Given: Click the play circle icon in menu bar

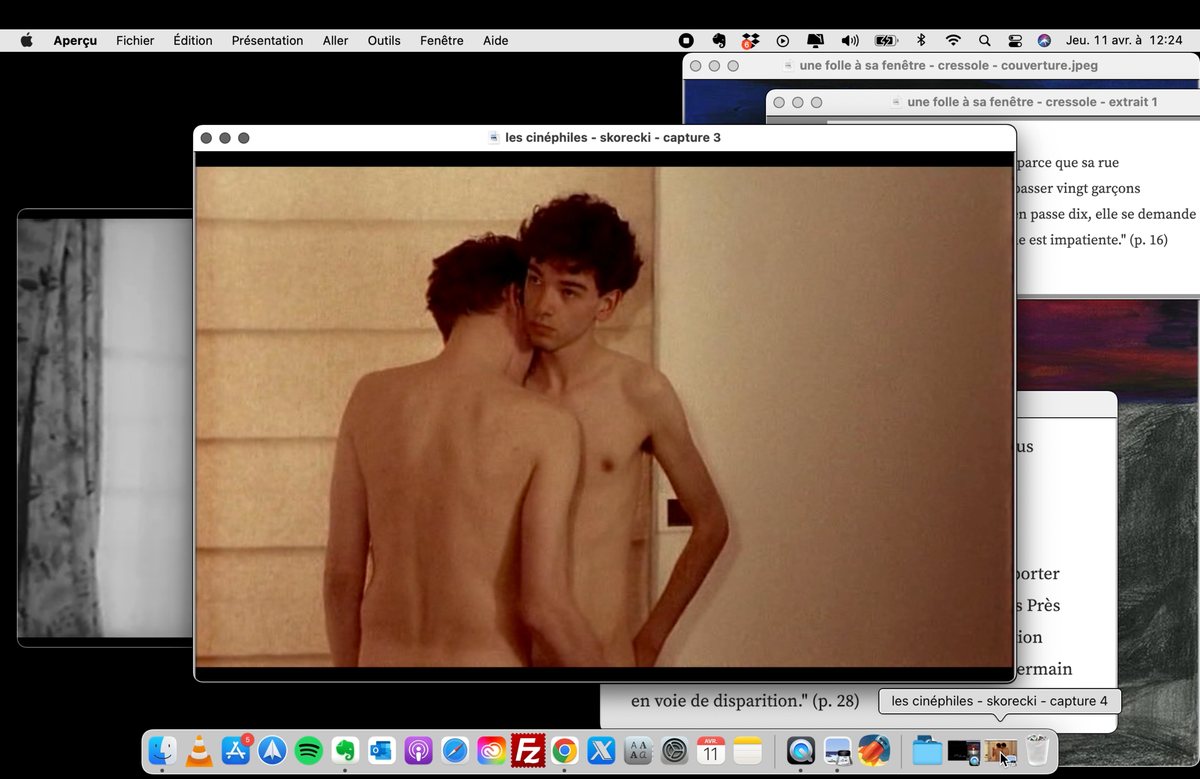Looking at the screenshot, I should (783, 41).
